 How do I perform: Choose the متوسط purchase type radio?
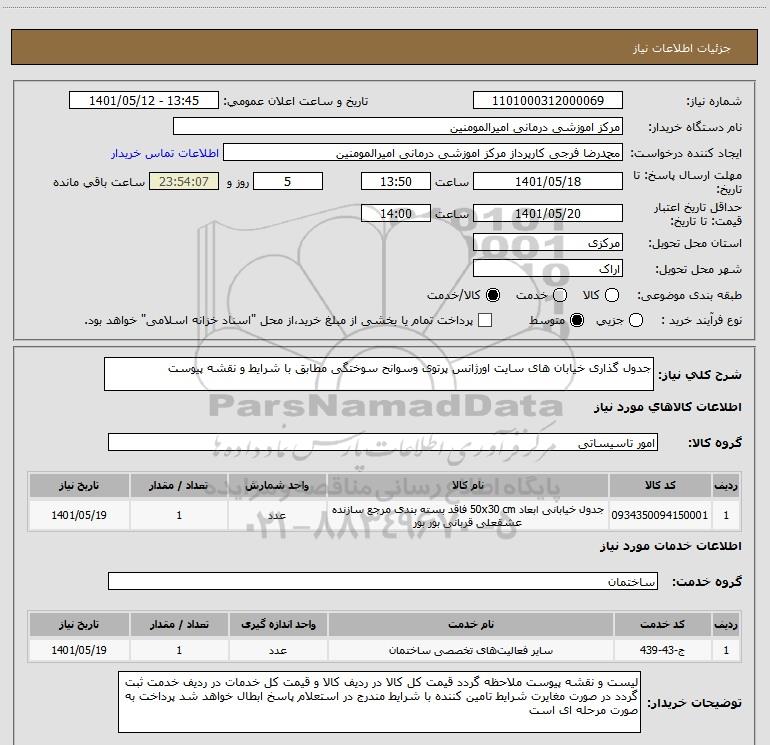click(577, 320)
